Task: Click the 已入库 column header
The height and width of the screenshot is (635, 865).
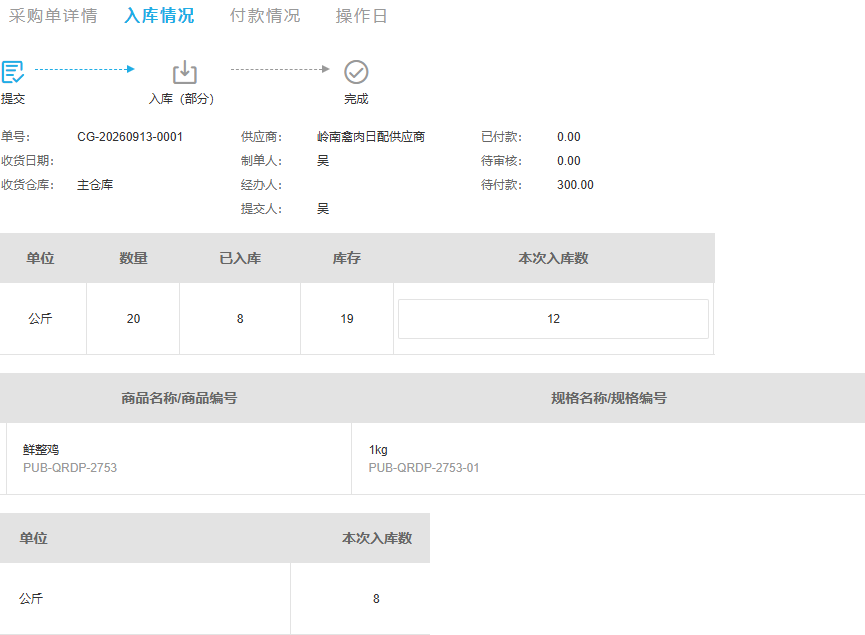Action: (240, 258)
